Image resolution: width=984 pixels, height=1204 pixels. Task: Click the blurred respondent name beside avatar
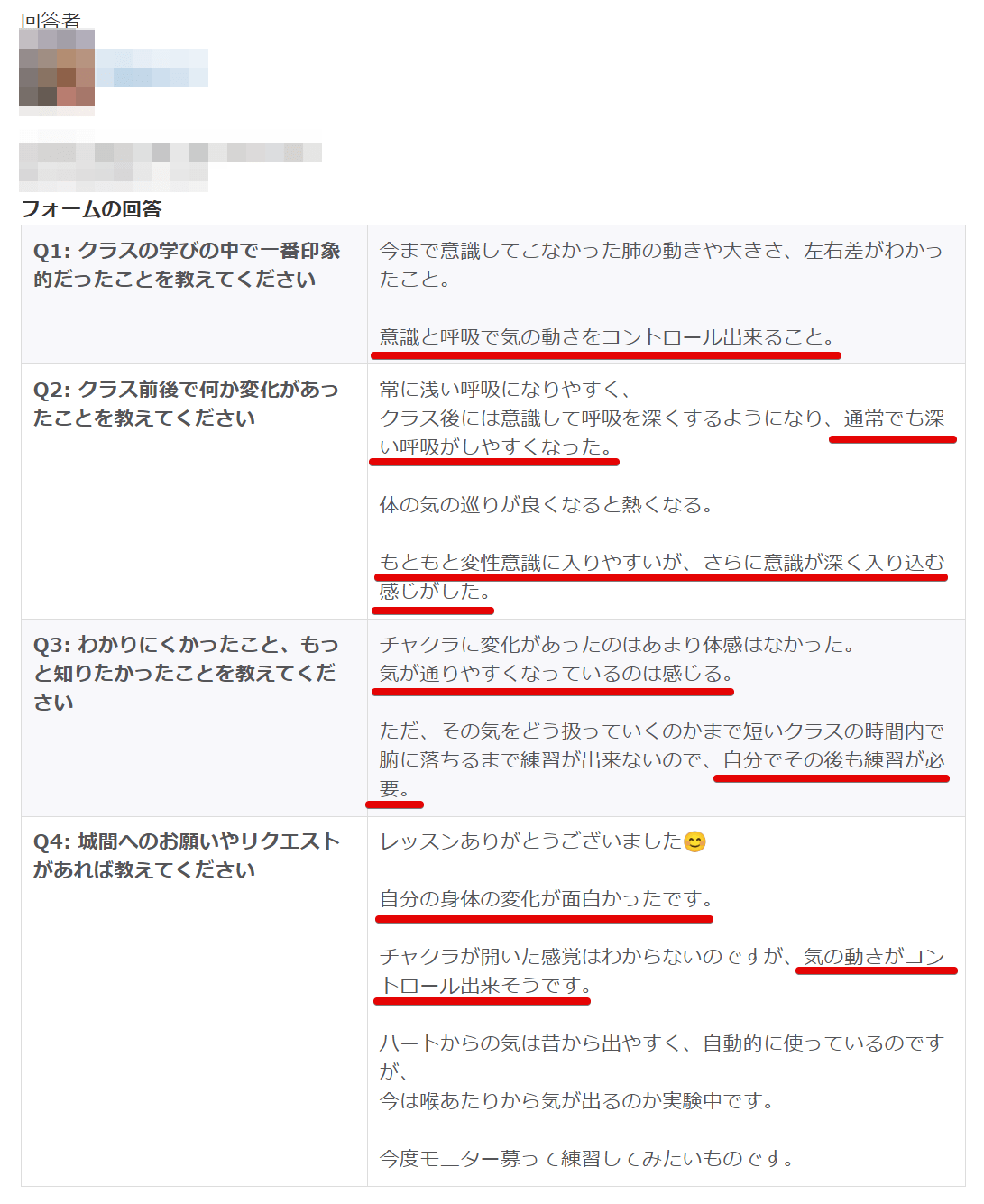pyautogui.click(x=152, y=68)
